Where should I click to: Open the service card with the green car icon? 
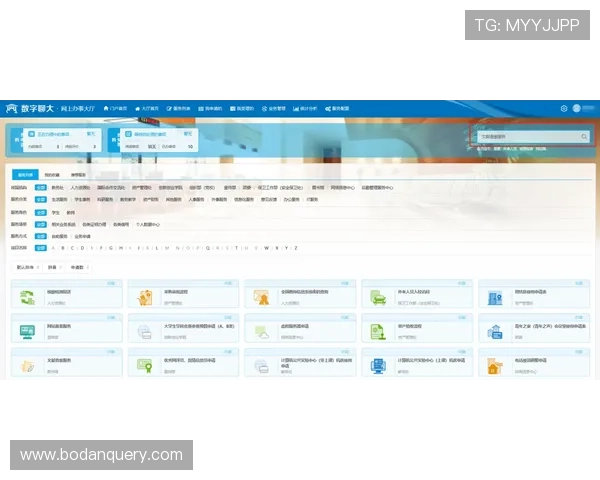click(x=379, y=297)
